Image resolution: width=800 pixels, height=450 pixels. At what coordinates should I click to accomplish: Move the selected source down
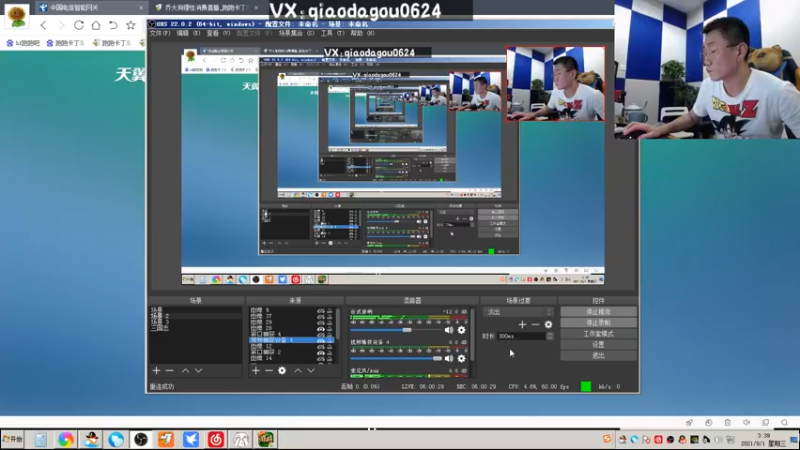pos(311,370)
